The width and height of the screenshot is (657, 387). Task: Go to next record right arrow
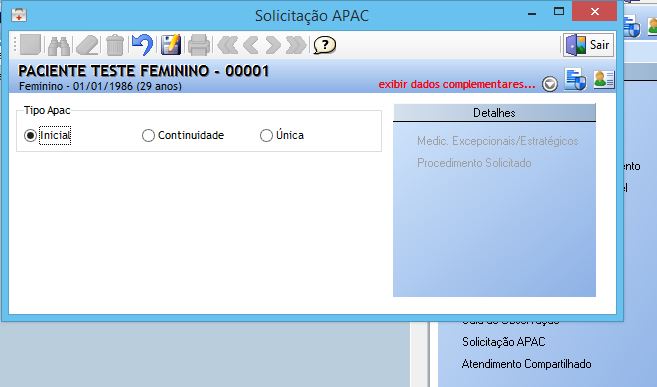(x=273, y=45)
